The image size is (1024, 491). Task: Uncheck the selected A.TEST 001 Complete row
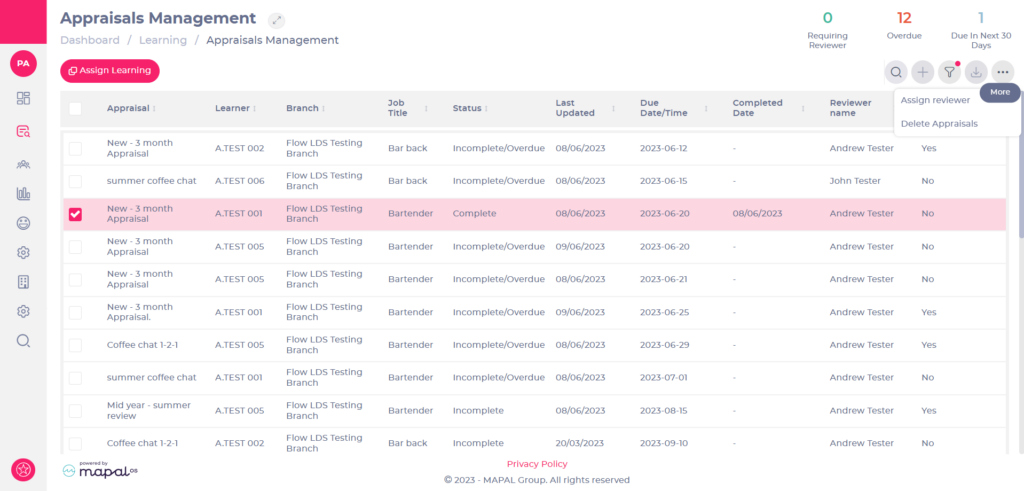(76, 214)
